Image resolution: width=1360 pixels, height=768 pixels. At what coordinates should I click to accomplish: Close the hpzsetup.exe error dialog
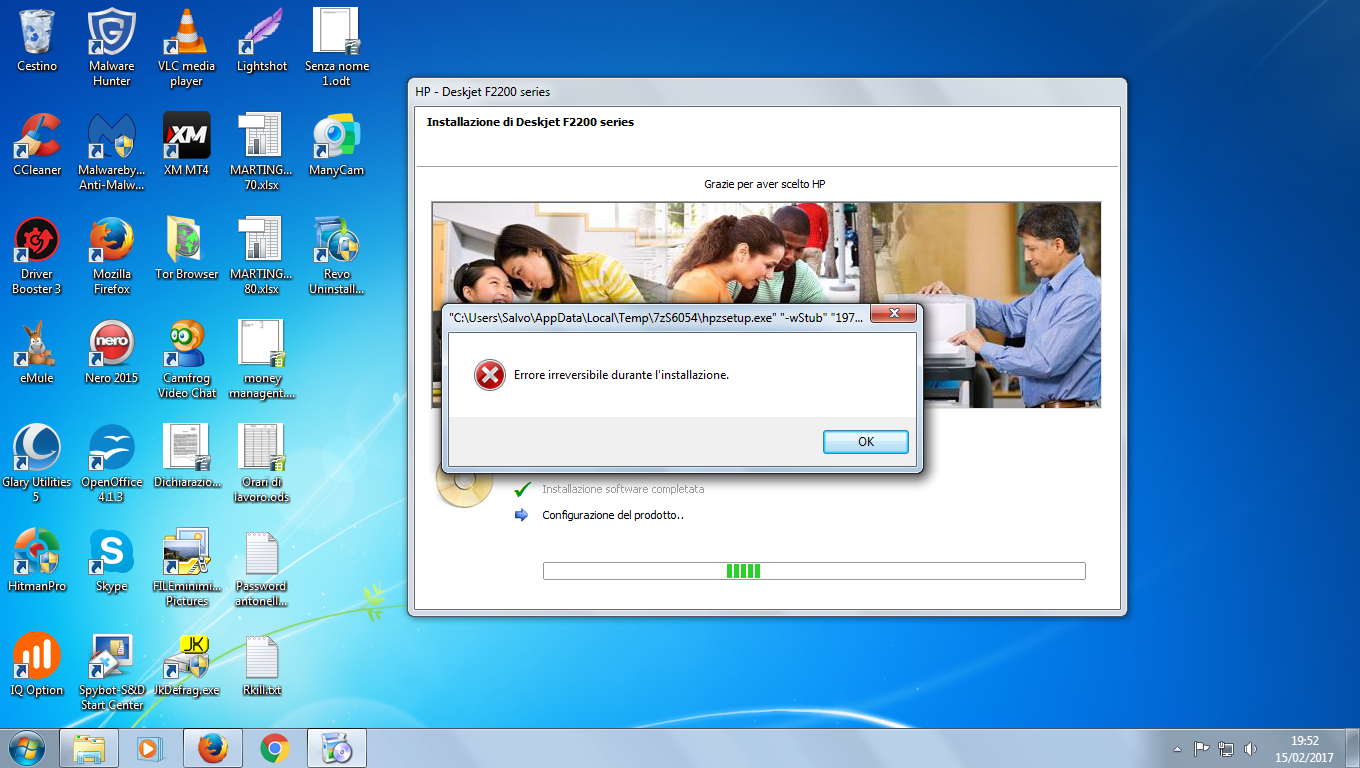[893, 315]
